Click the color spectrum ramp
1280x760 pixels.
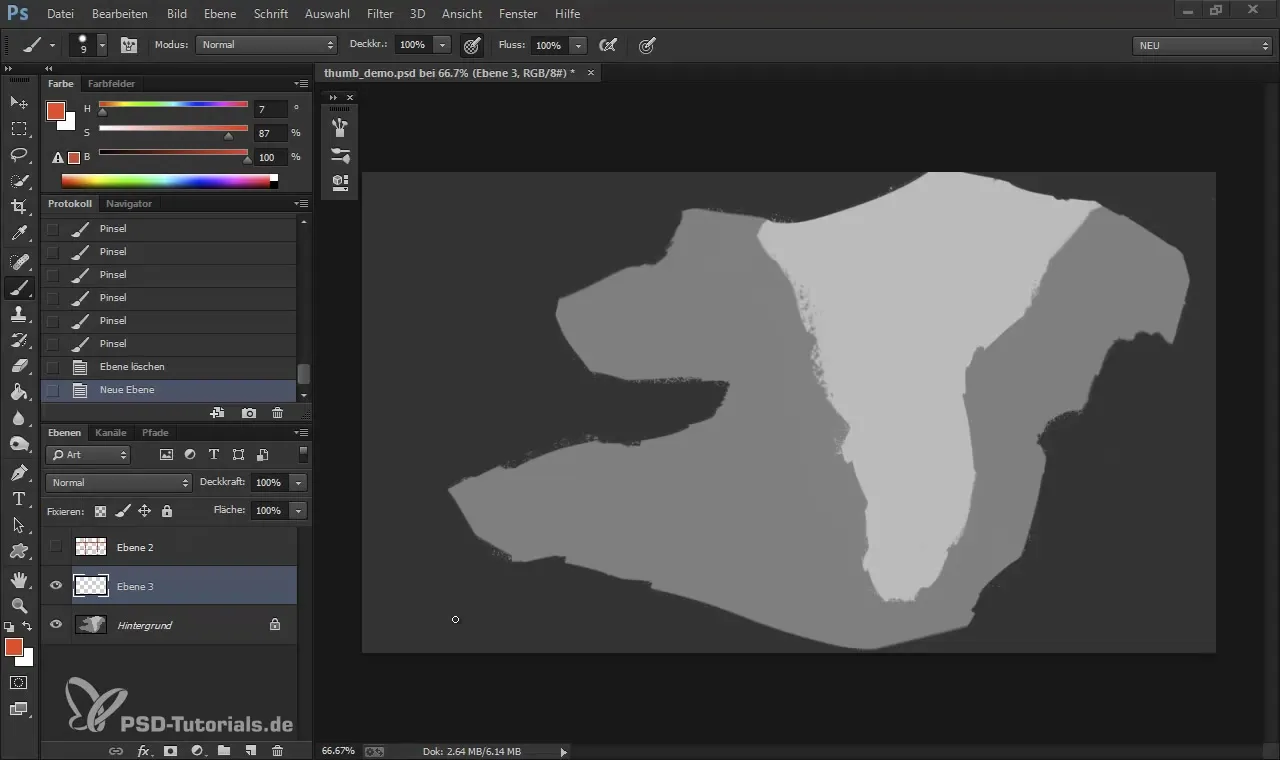tap(170, 181)
